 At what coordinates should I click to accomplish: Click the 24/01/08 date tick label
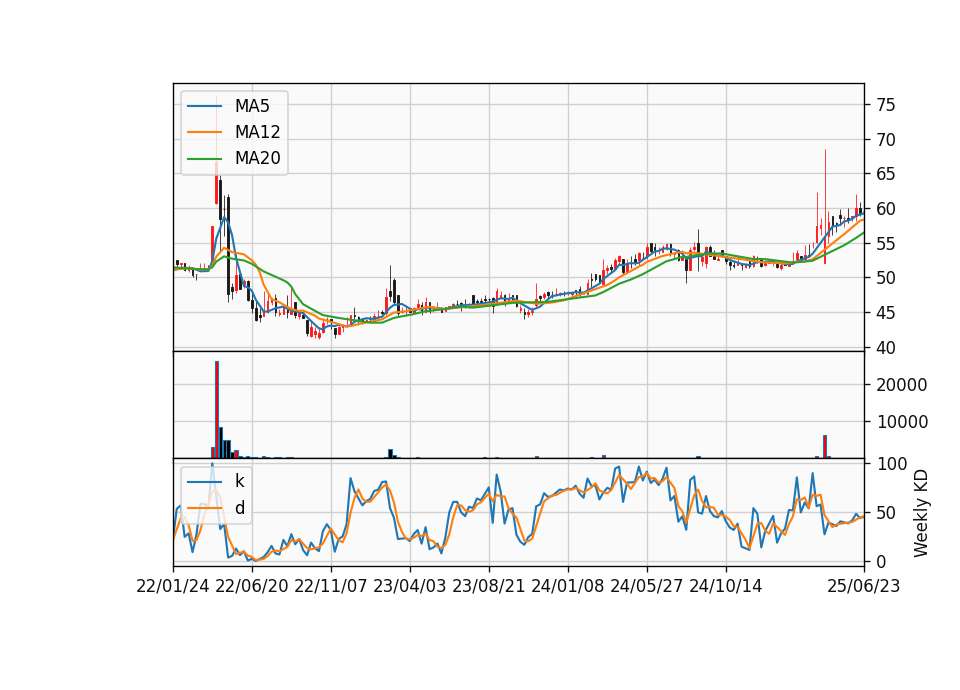click(x=568, y=586)
